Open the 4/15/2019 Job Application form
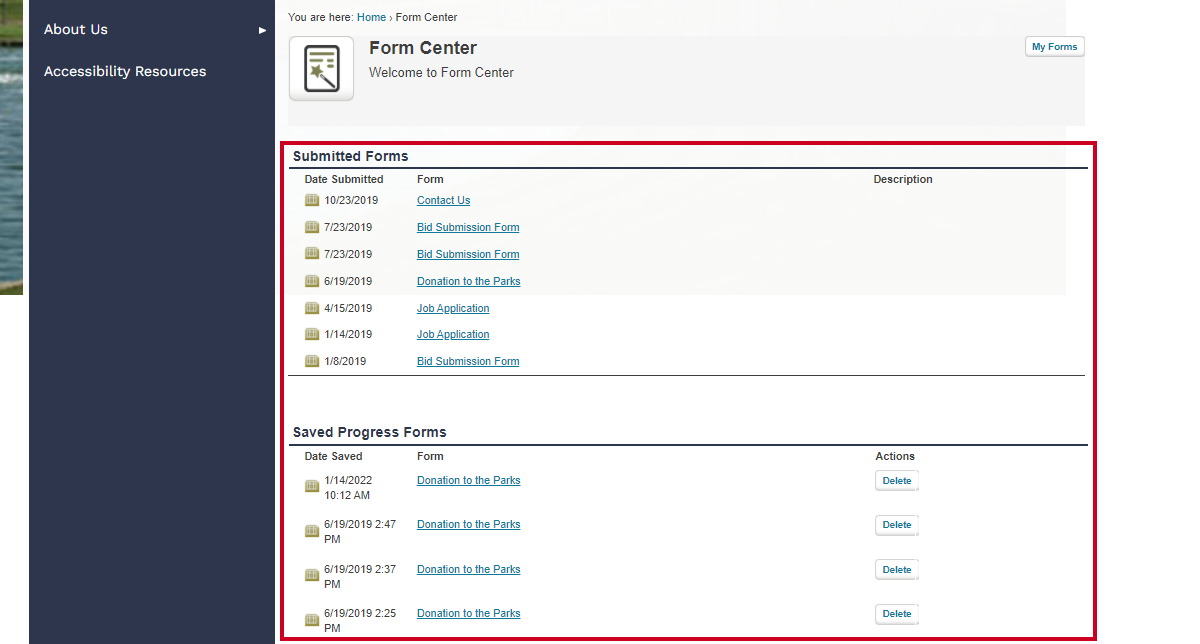Screen dimensions: 1200x644 [x=453, y=308]
